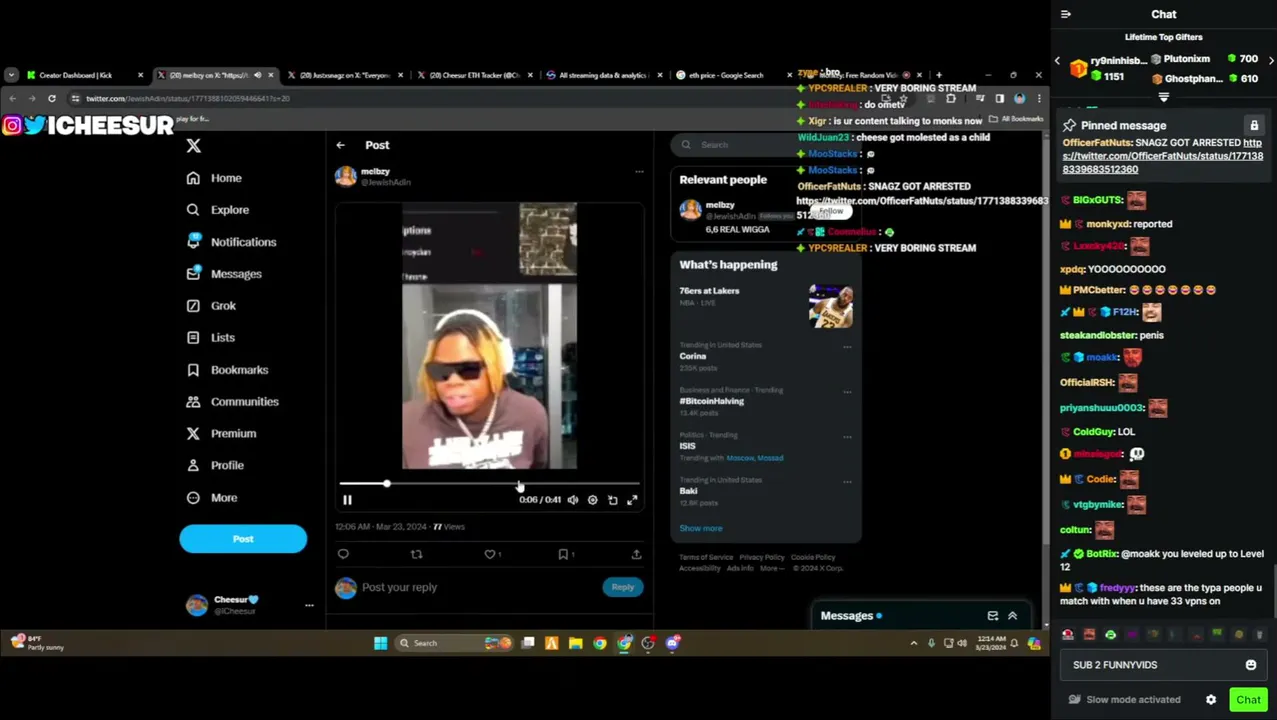Click the Profile person icon in sidebar
1277x720 pixels.
pyautogui.click(x=193, y=466)
